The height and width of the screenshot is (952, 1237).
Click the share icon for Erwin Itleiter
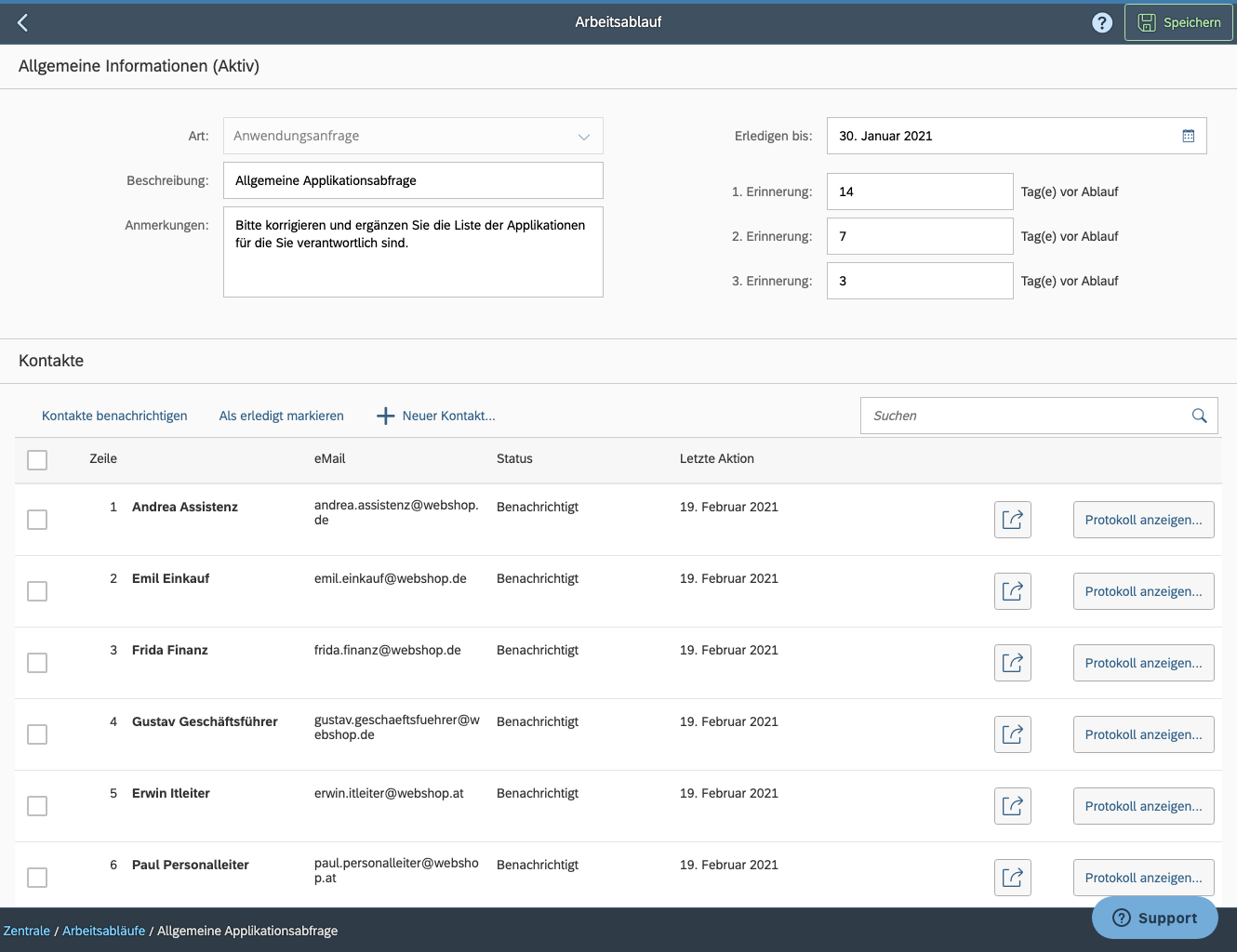[x=1012, y=805]
